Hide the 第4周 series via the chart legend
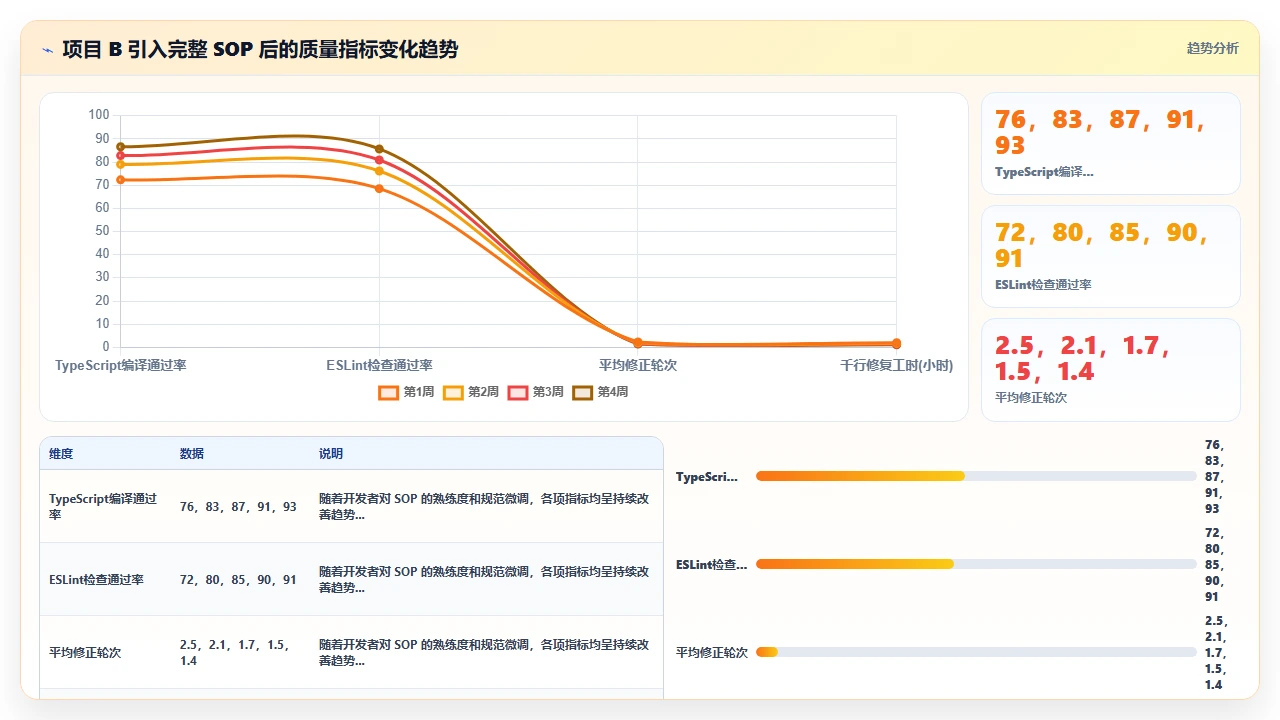The height and width of the screenshot is (720, 1280). [x=600, y=392]
